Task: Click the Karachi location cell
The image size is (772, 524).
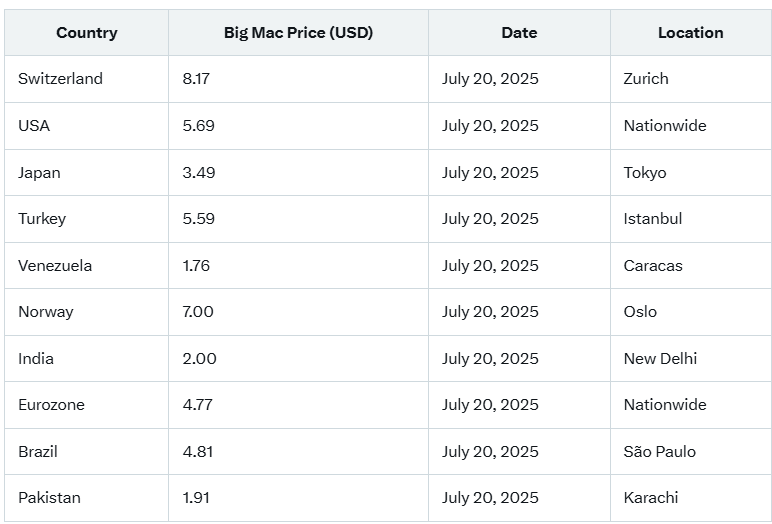Action: point(691,498)
